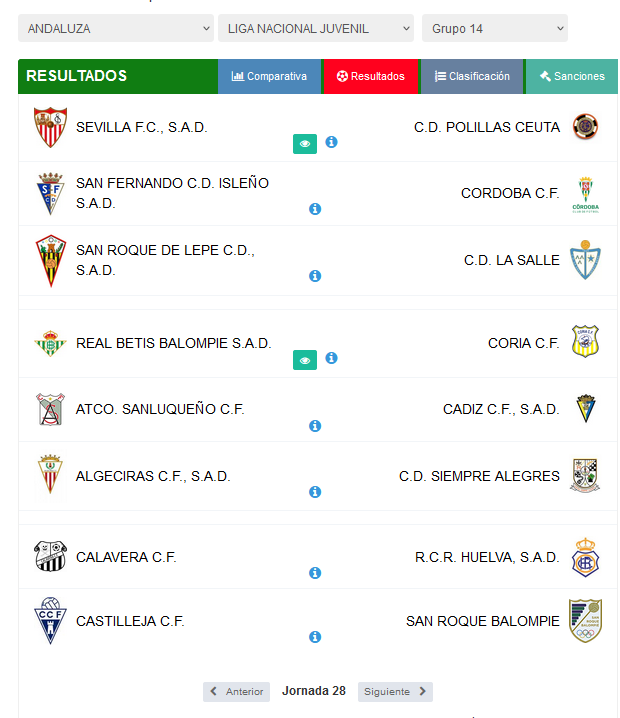
Task: Click info icon for Atco. Sanluqueño vs Cadiz
Action: (315, 426)
